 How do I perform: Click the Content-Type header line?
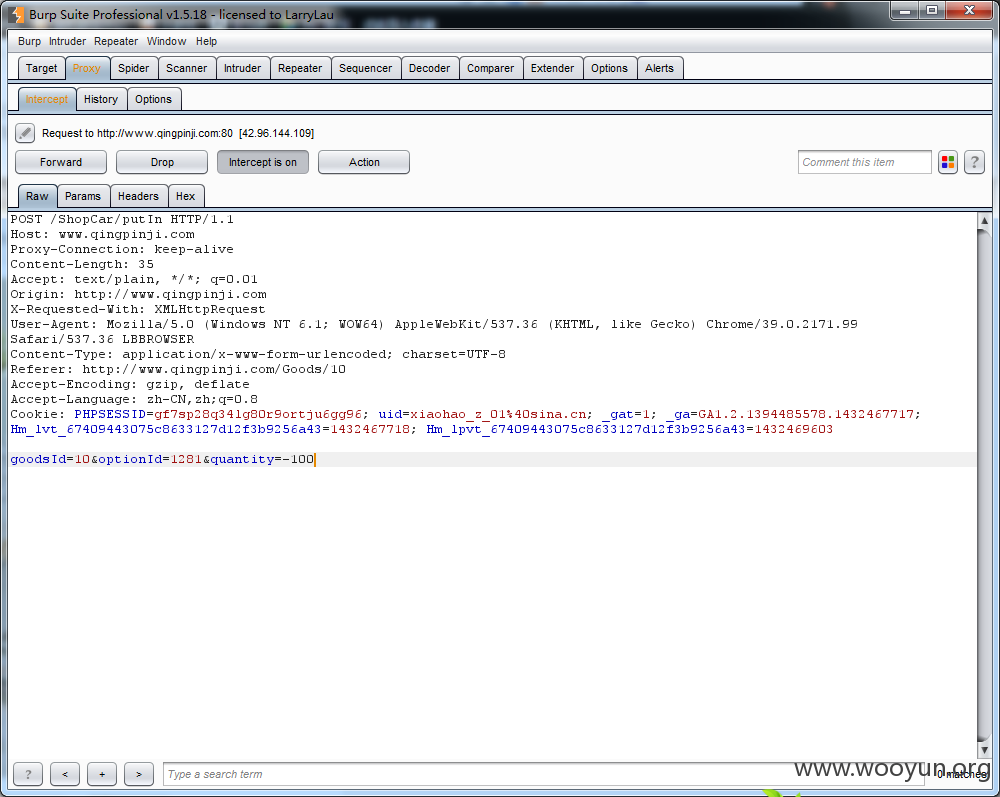[258, 354]
